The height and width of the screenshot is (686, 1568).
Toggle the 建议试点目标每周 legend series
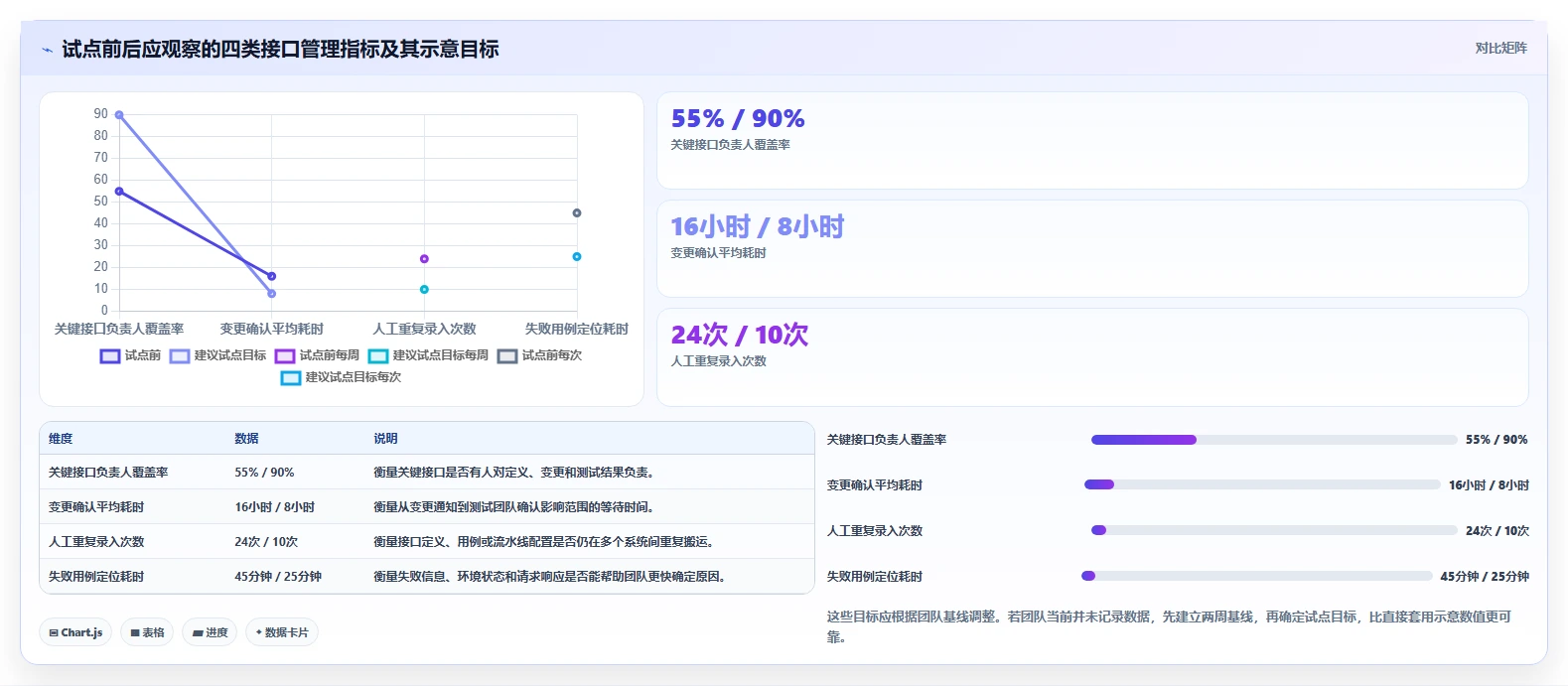click(x=428, y=355)
